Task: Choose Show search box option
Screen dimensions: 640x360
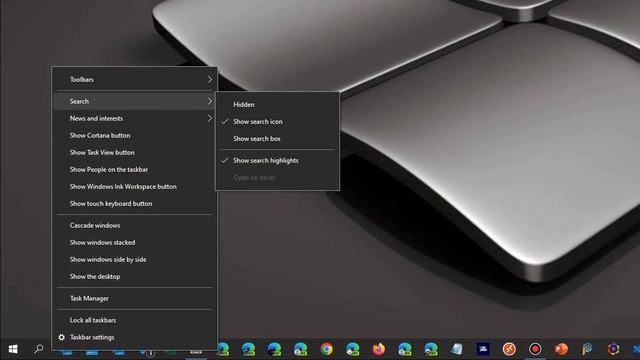Action: (277, 139)
